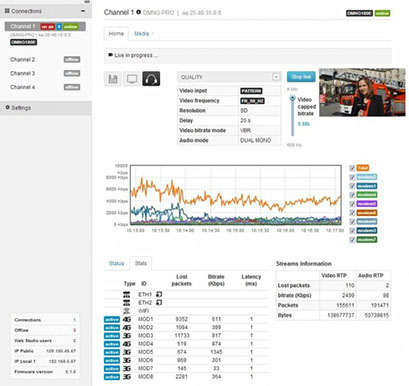Collapse the Connections panel with minus
This screenshot has height=386, width=409.
click(x=83, y=11)
